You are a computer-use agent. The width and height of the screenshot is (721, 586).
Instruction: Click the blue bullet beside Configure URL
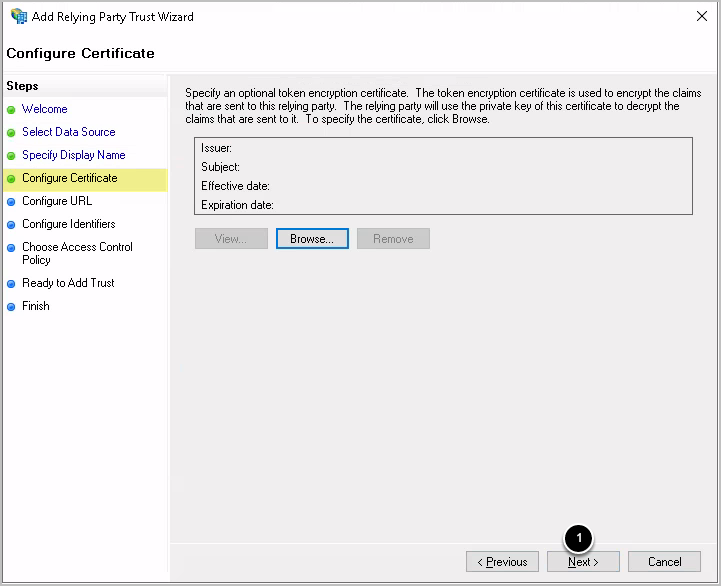coord(11,202)
